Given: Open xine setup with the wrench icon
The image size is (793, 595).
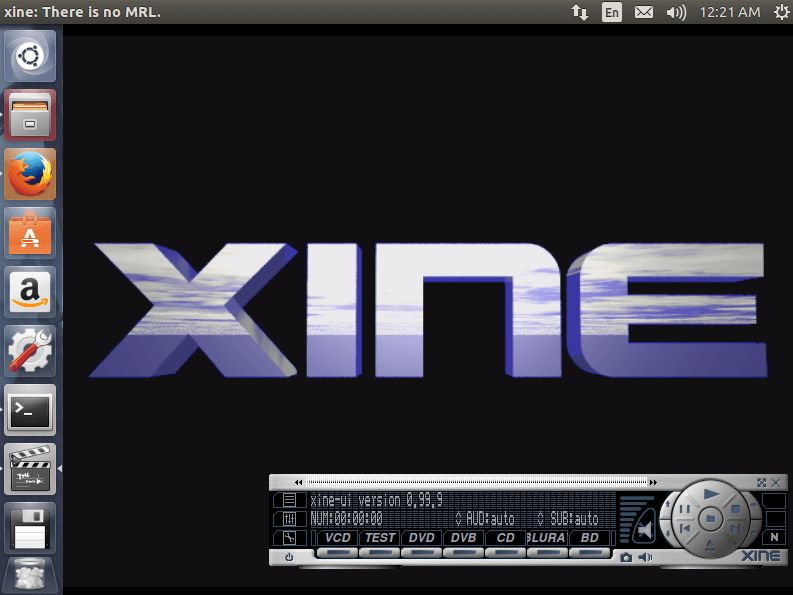Looking at the screenshot, I should click(289, 537).
